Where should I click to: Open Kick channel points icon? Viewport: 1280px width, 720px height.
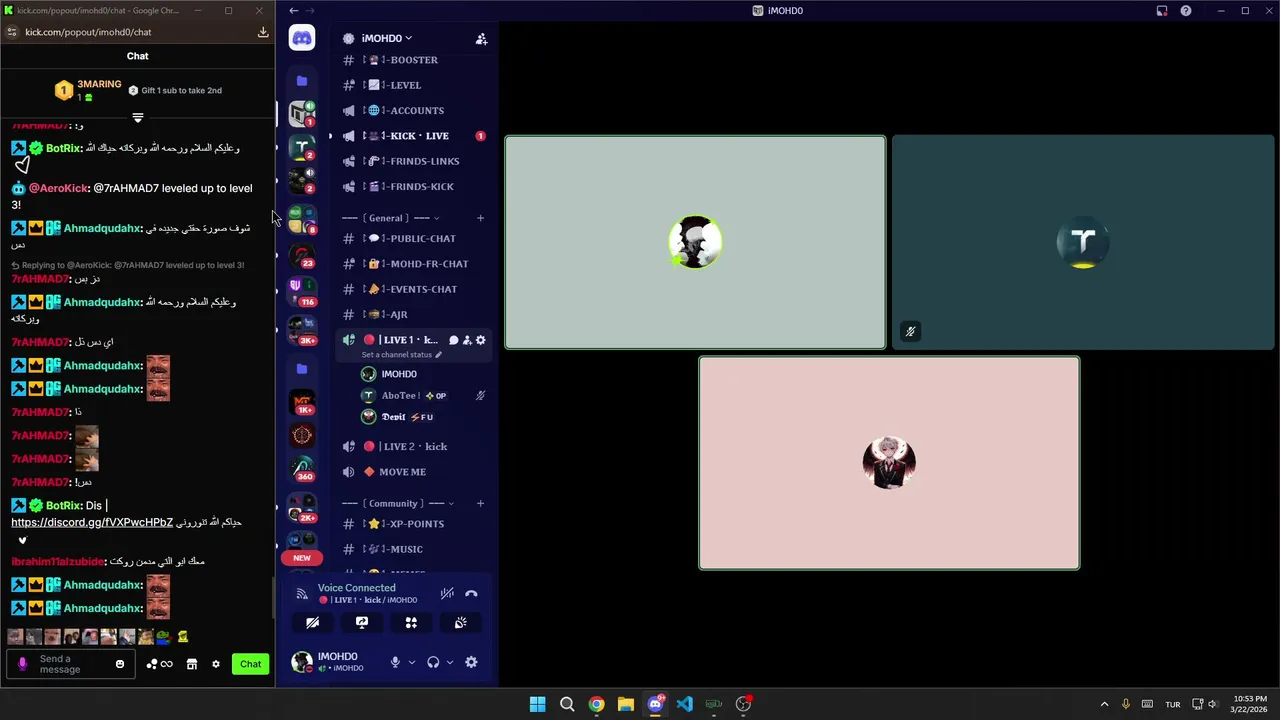[159, 664]
